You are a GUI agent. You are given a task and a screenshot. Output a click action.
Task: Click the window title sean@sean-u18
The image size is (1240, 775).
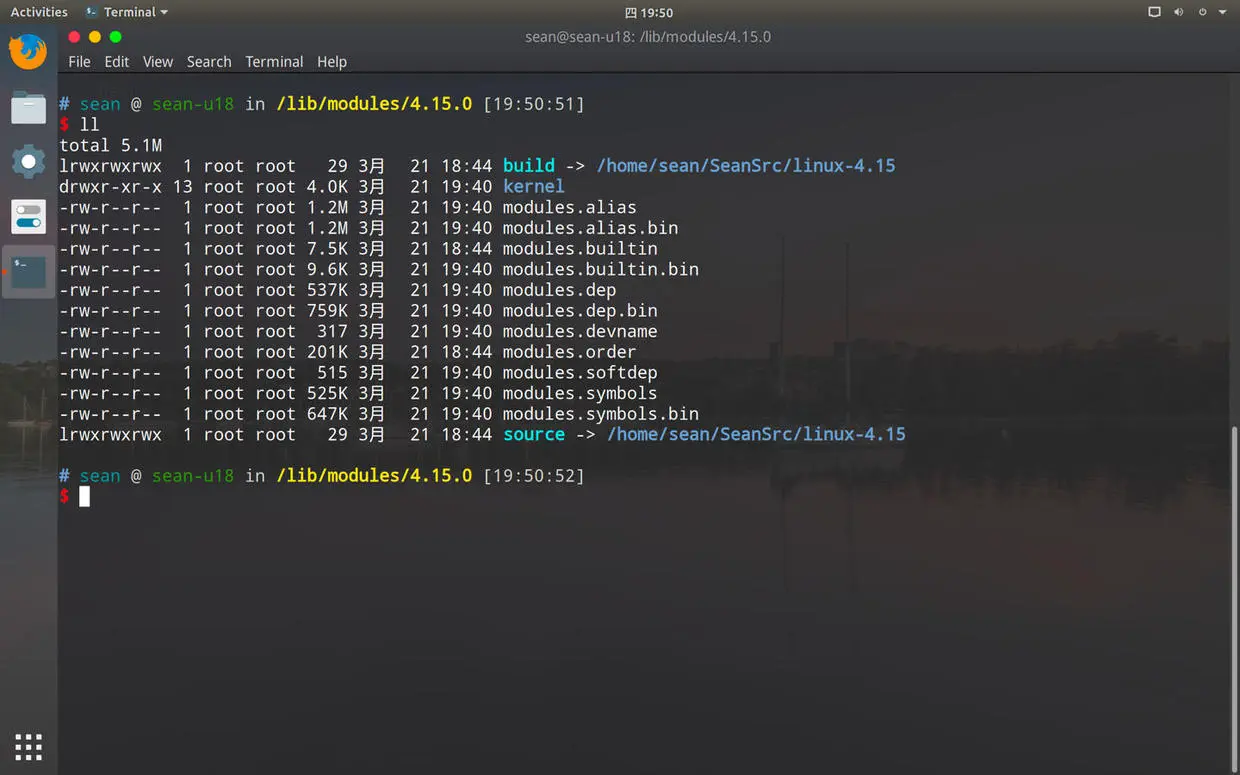648,37
